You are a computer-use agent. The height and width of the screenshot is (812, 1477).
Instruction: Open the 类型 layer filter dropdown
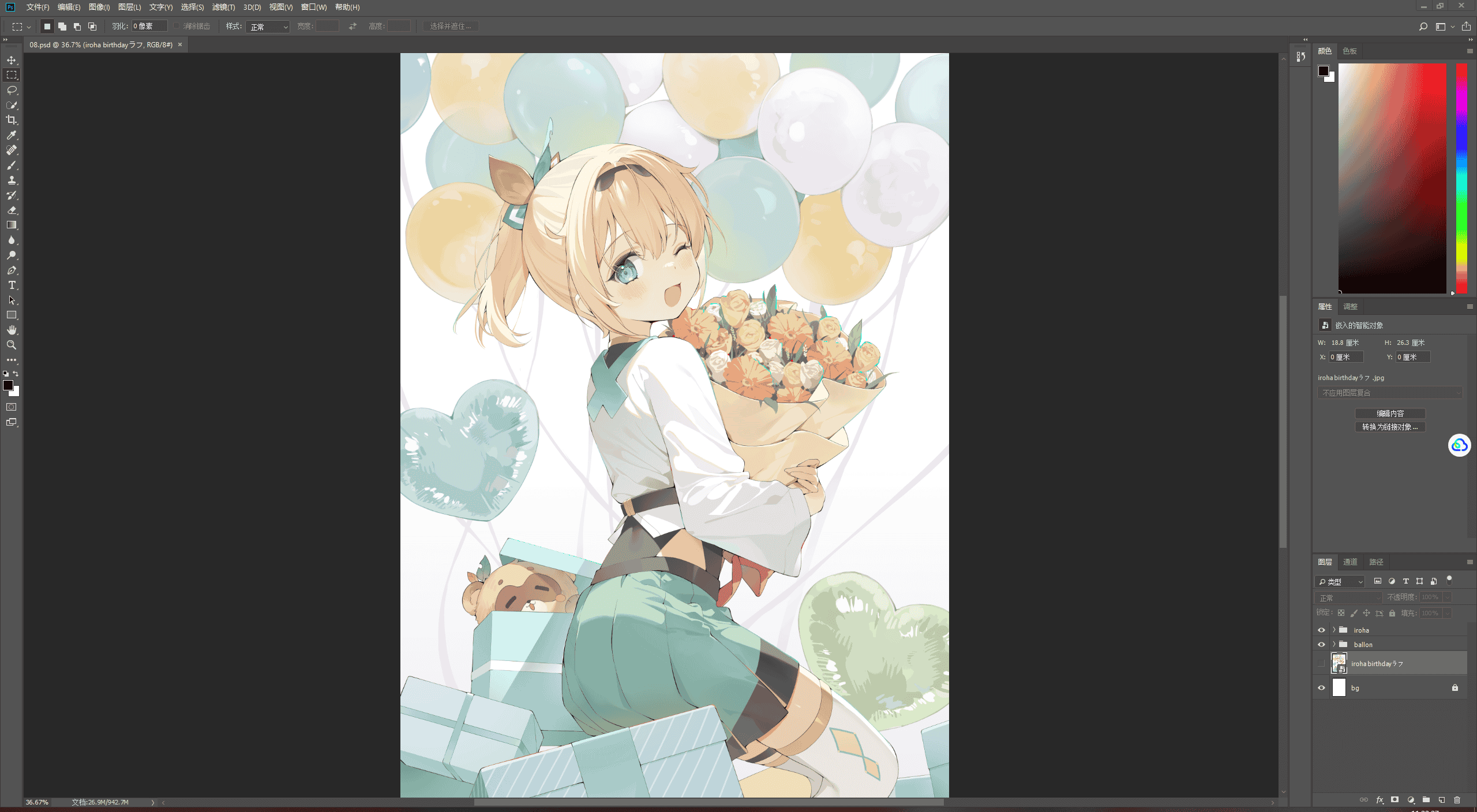click(1340, 581)
